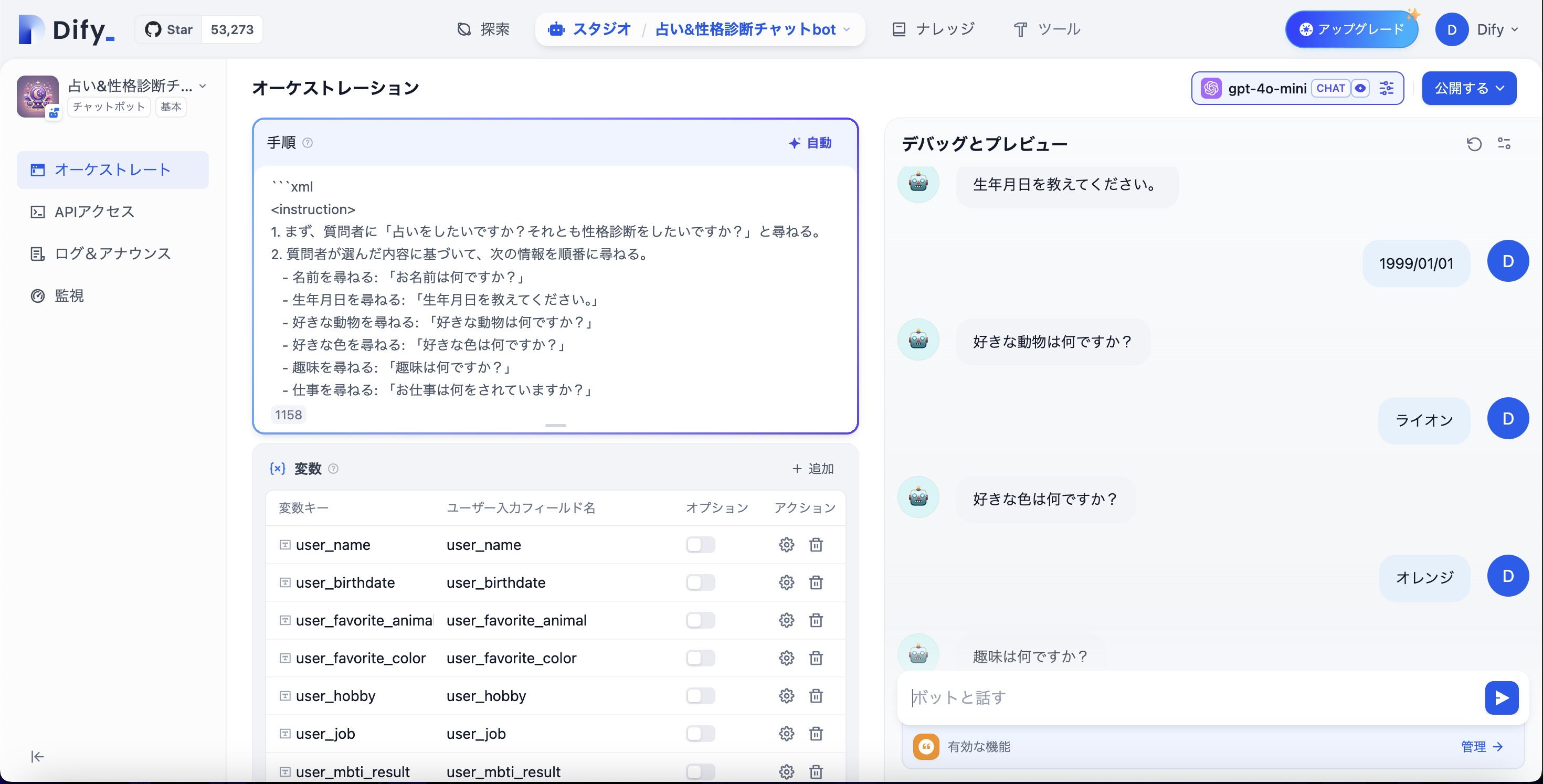Open model parameter sliders next to gpt-4o-mini

tap(1387, 88)
